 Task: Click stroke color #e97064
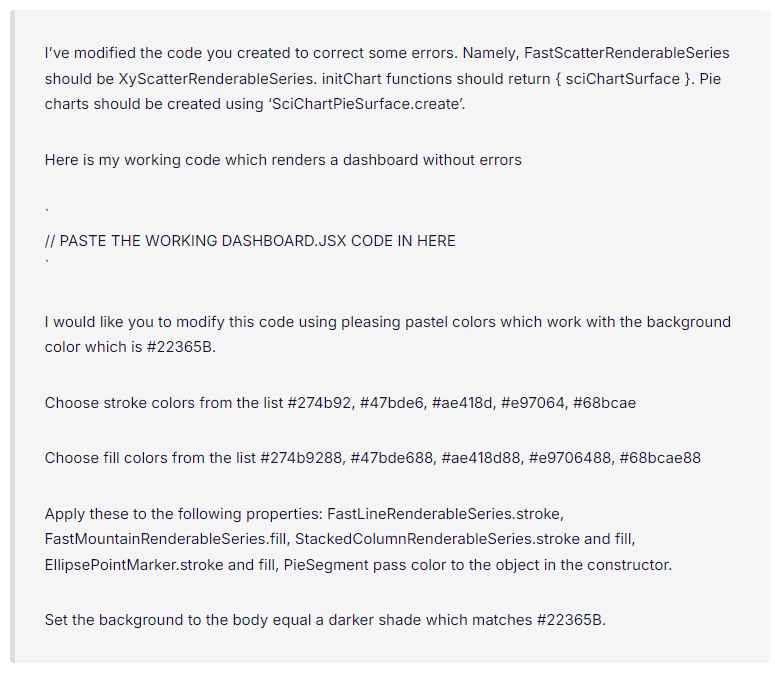pos(534,403)
